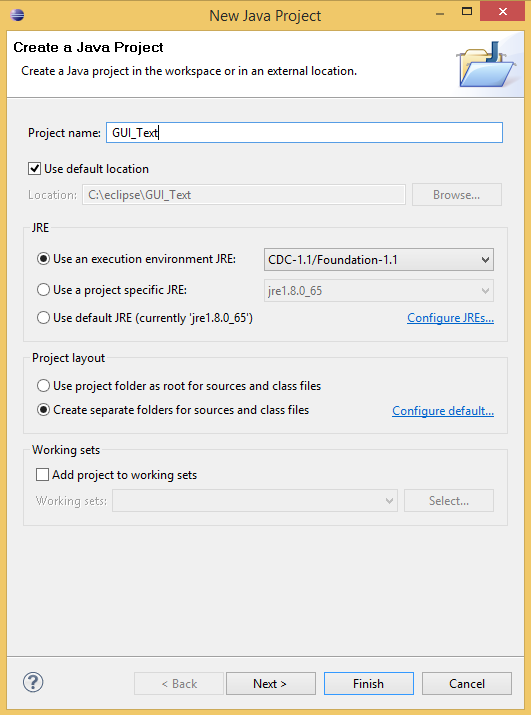Screen dimensions: 531x715
Task: Click the Java project folder wizard image
Action: [486, 64]
